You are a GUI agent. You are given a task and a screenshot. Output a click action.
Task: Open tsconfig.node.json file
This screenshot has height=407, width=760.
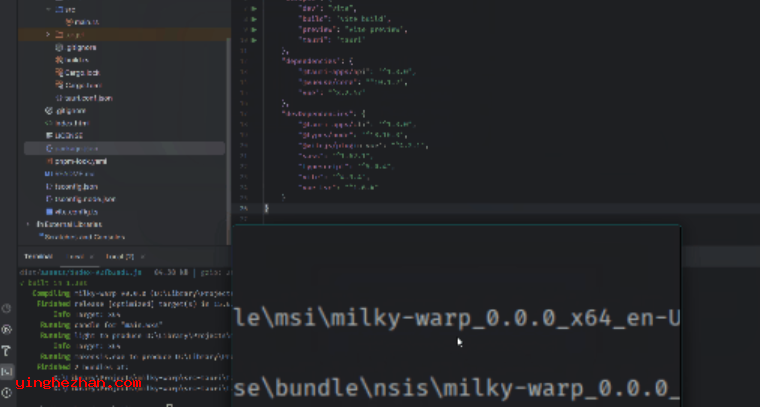point(80,199)
